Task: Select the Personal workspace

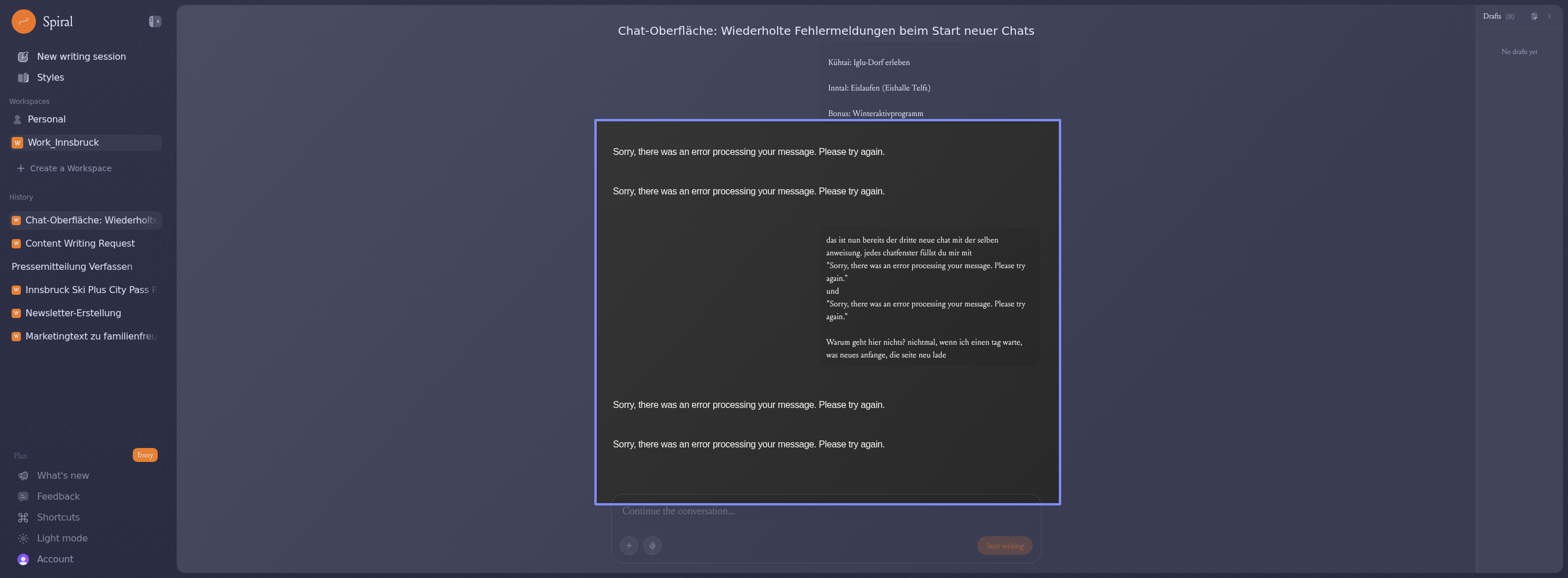Action: (x=46, y=120)
